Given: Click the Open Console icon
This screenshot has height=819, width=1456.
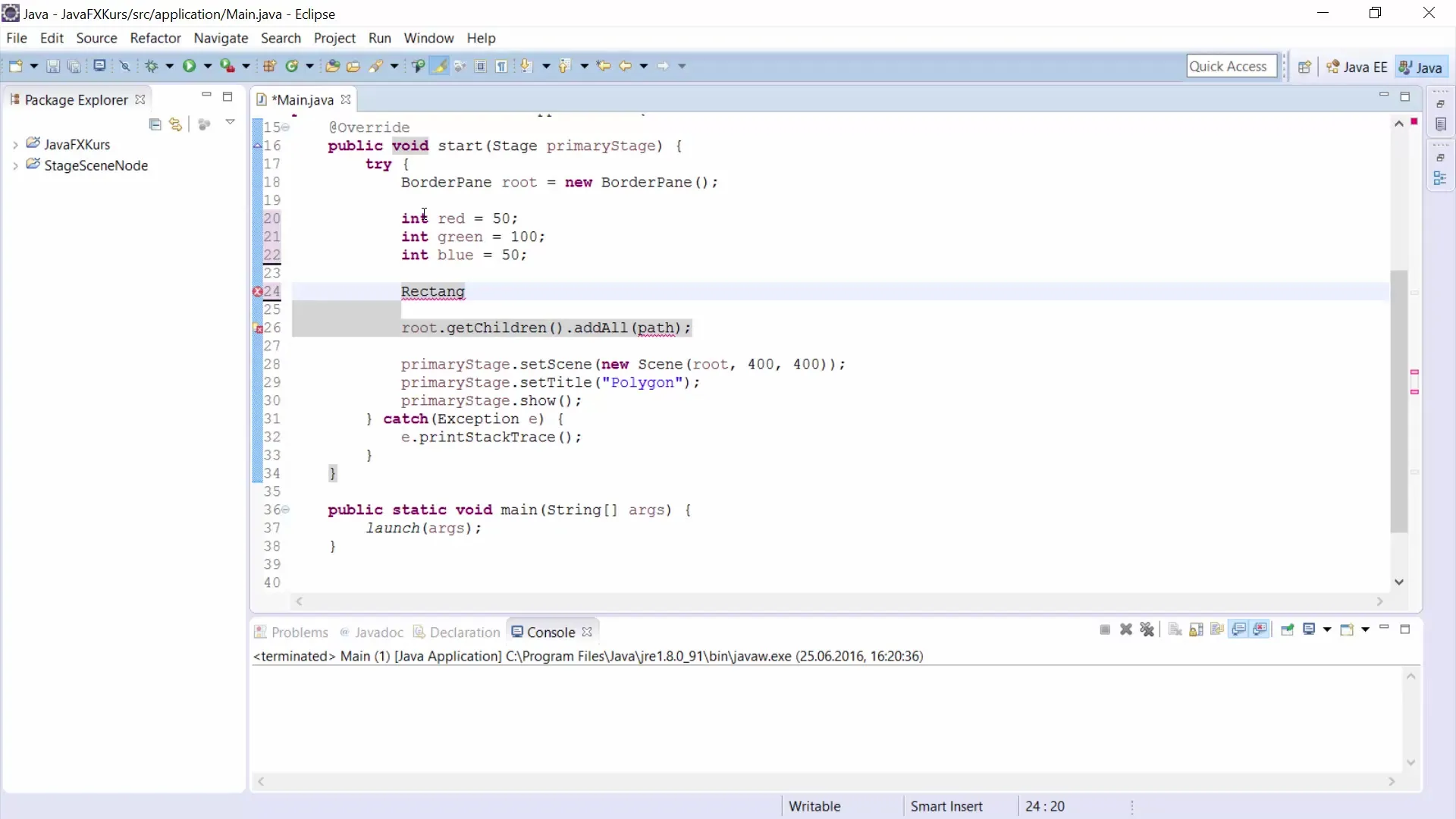Looking at the screenshot, I should coord(1347,629).
